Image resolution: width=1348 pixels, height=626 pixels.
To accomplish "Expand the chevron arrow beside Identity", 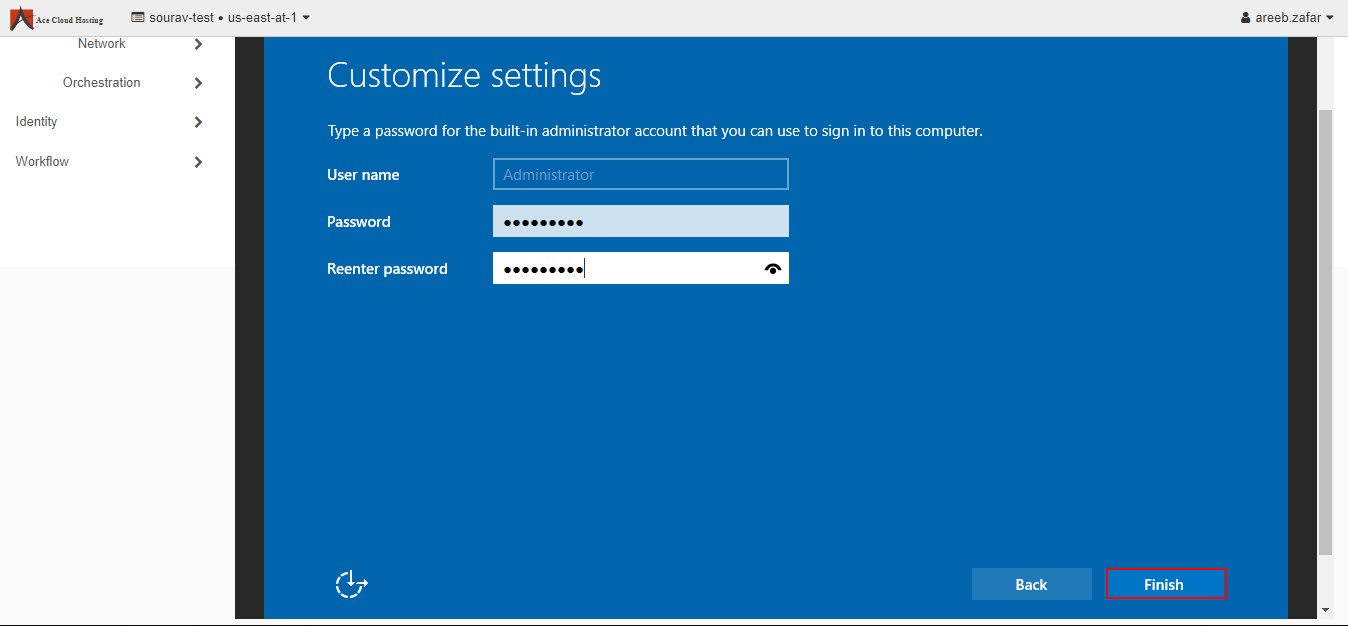I will click(x=198, y=122).
